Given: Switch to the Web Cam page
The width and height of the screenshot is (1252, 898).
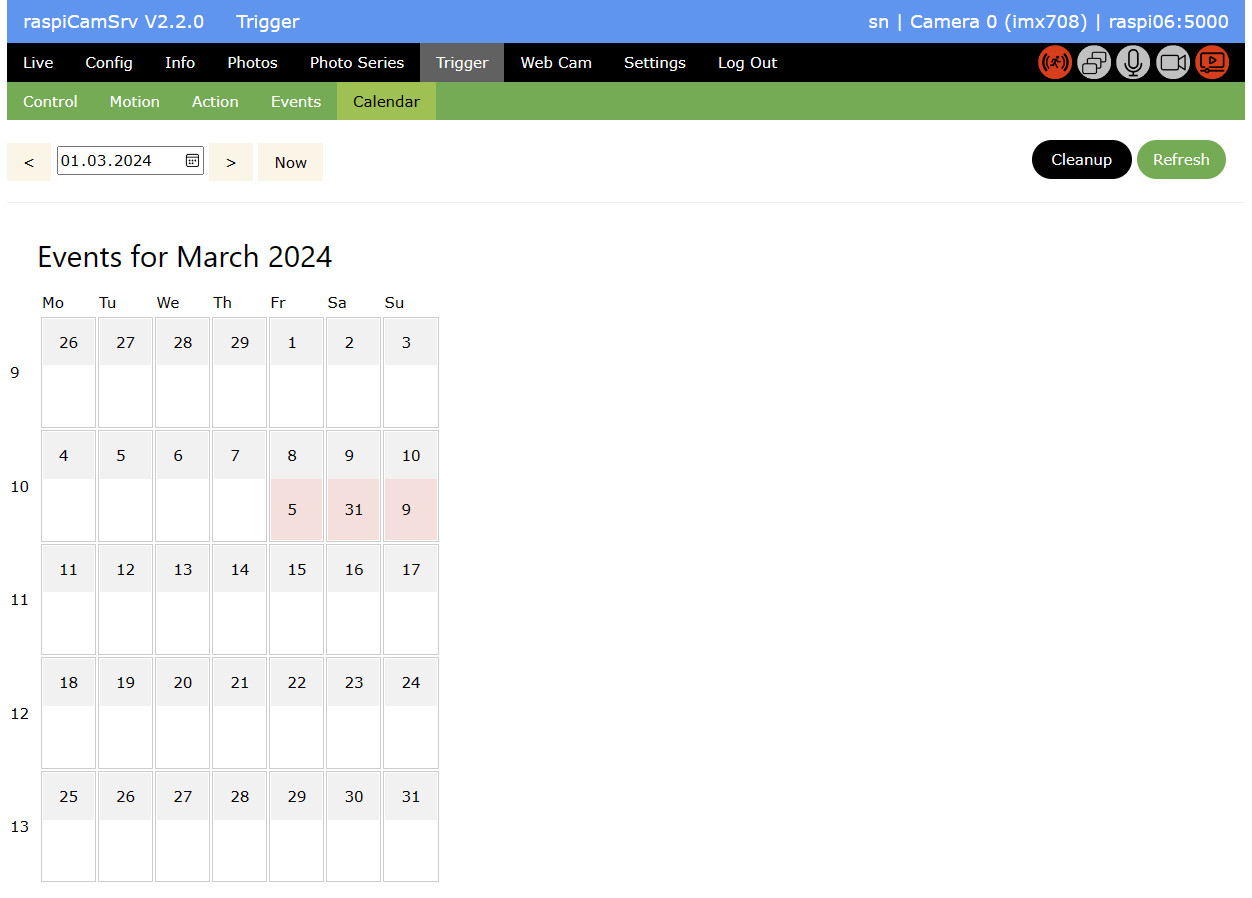Looking at the screenshot, I should (556, 63).
